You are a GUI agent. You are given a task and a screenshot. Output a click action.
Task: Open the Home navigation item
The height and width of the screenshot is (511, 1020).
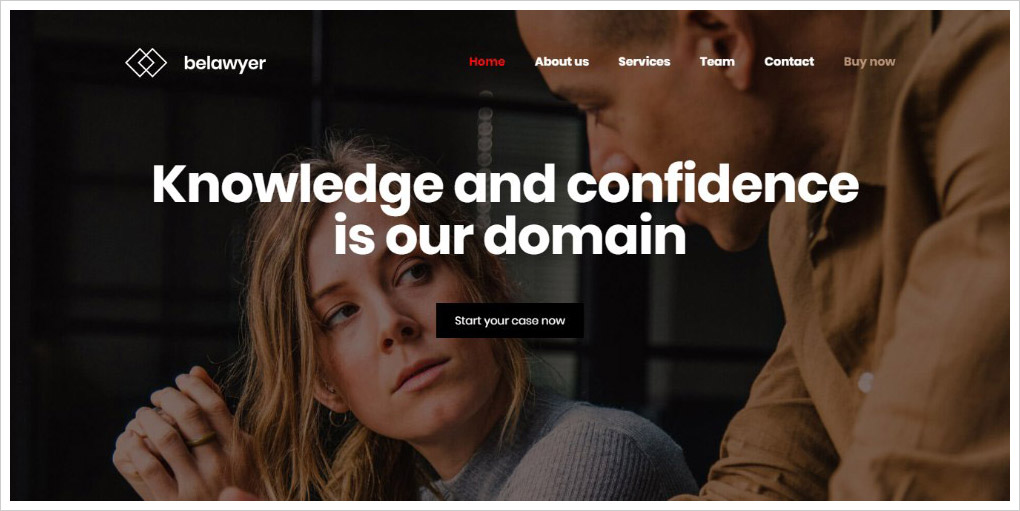coord(487,62)
